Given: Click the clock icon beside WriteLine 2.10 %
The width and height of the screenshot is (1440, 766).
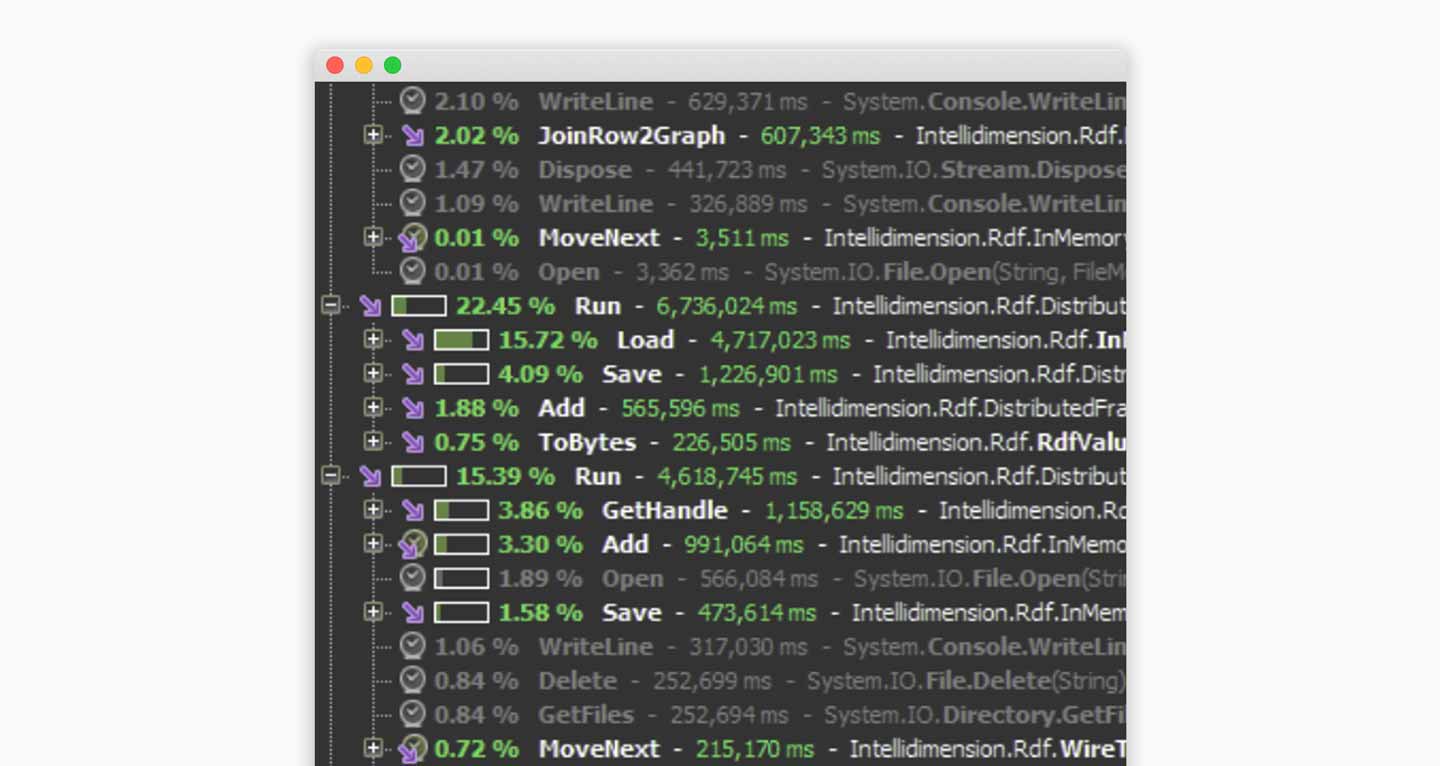Looking at the screenshot, I should 413,101.
